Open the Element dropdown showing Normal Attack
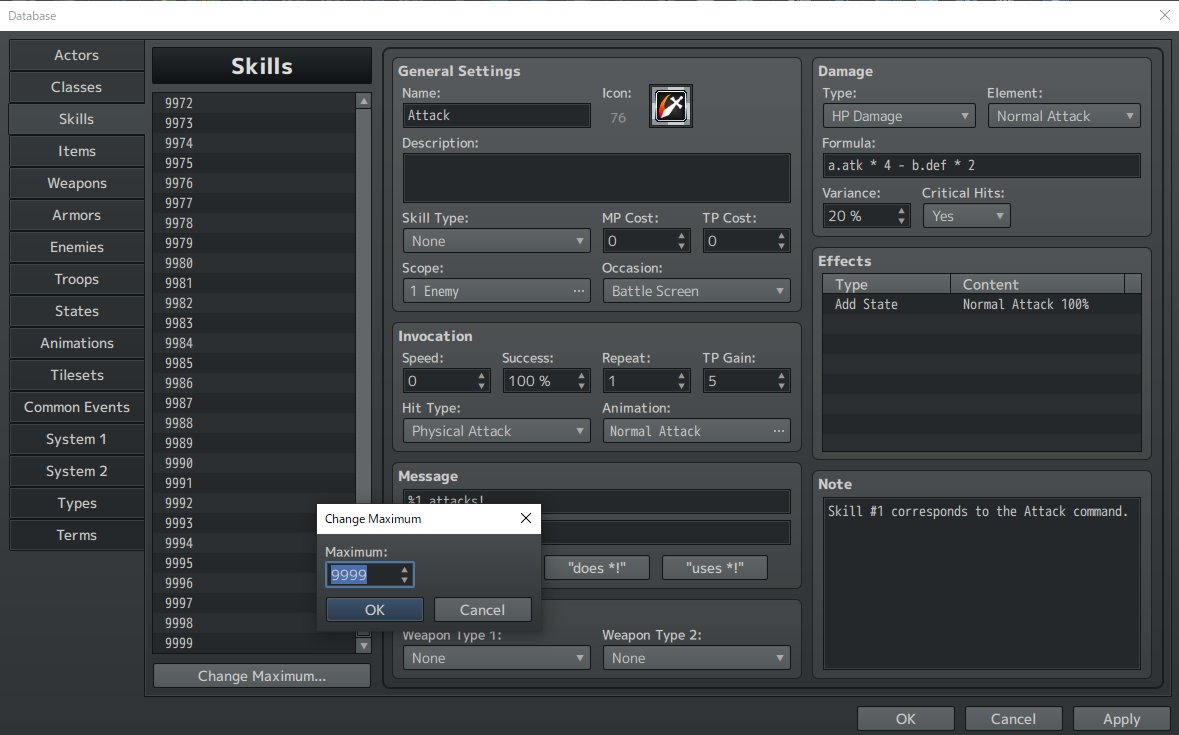This screenshot has height=735, width=1179. [x=1063, y=115]
